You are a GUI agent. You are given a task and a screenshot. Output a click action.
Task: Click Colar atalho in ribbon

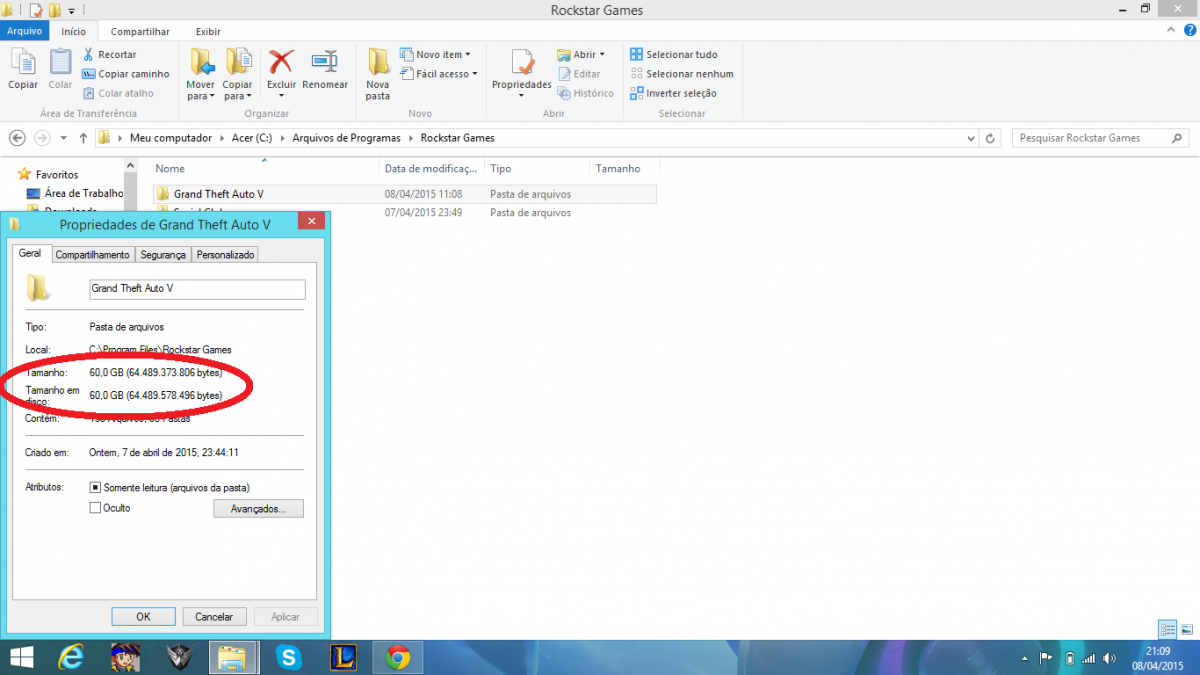(x=118, y=93)
